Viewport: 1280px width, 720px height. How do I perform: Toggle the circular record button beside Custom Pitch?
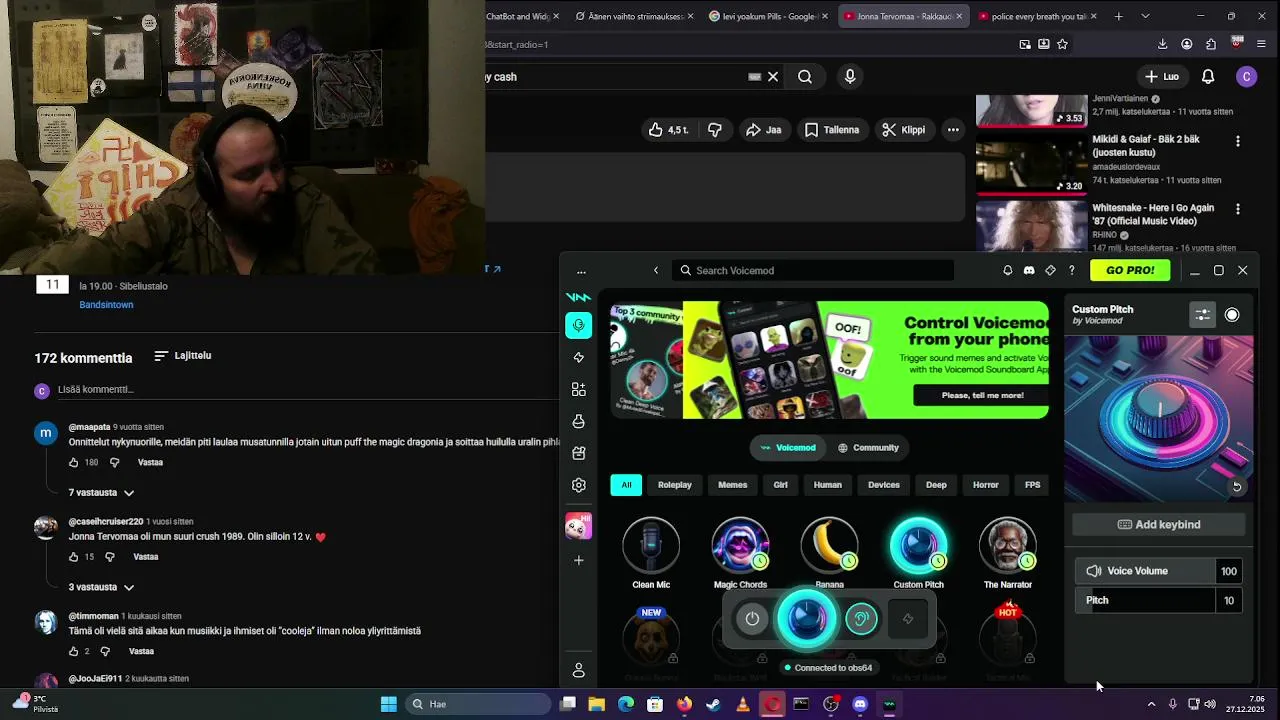click(x=1232, y=314)
